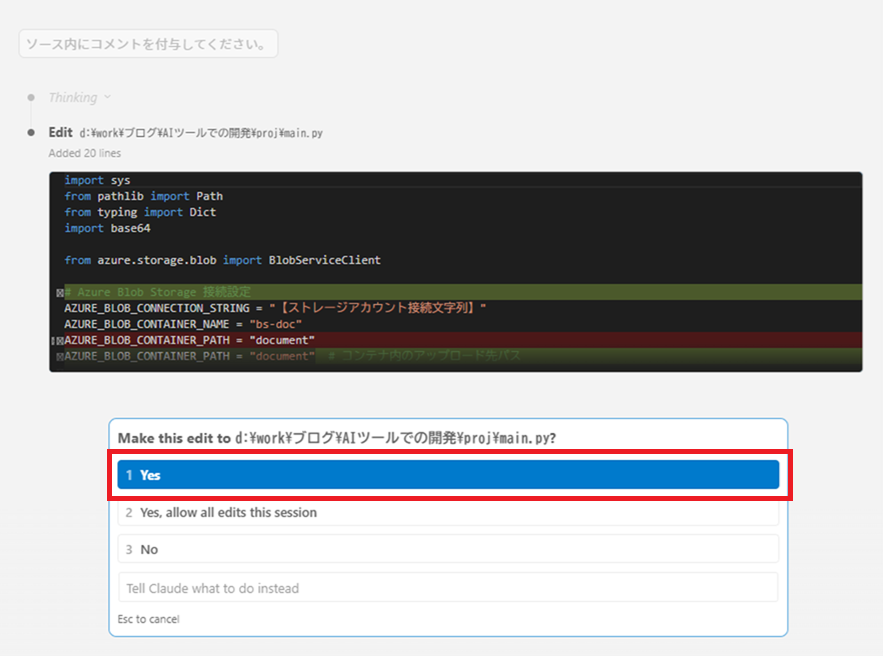Click the "Esc to cancel" hint
This screenshot has height=656, width=883.
[x=148, y=619]
